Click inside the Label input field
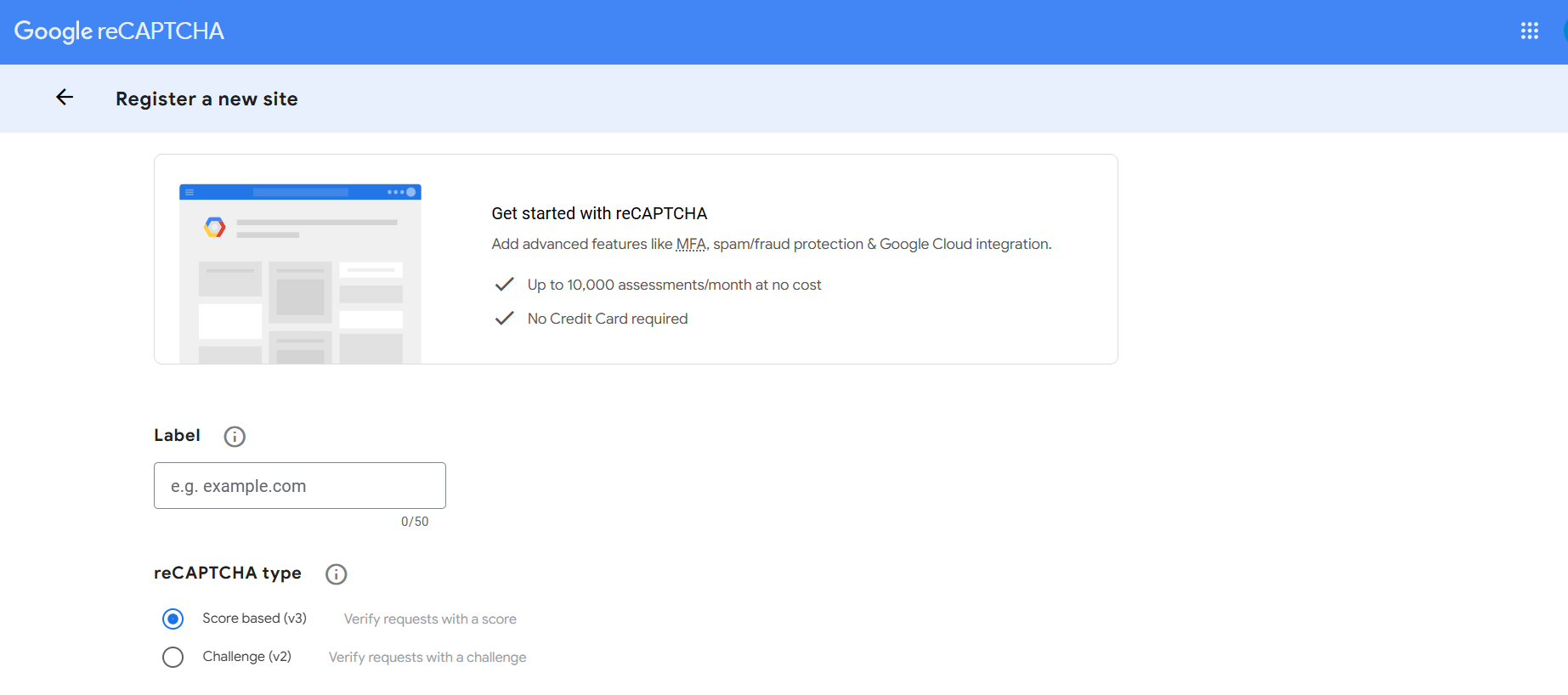This screenshot has width=1568, height=695. pyautogui.click(x=299, y=485)
